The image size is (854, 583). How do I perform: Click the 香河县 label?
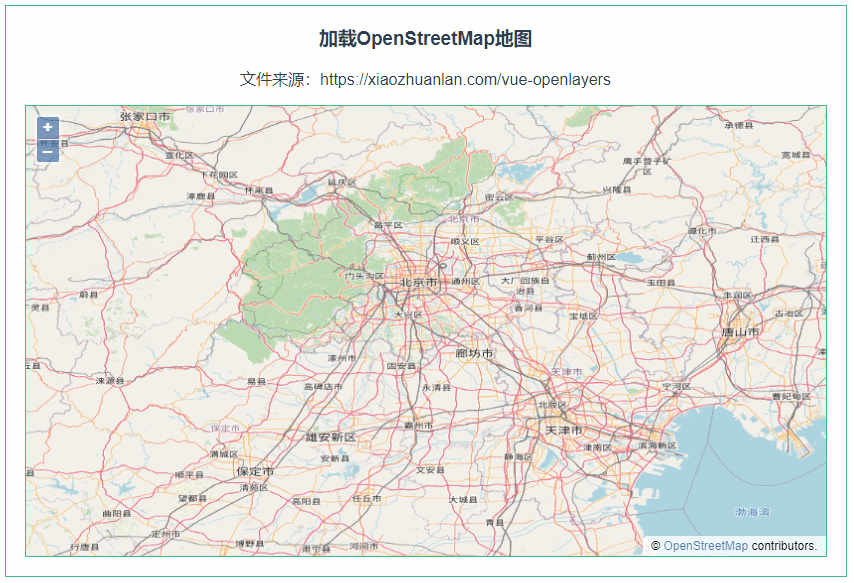click(x=528, y=308)
